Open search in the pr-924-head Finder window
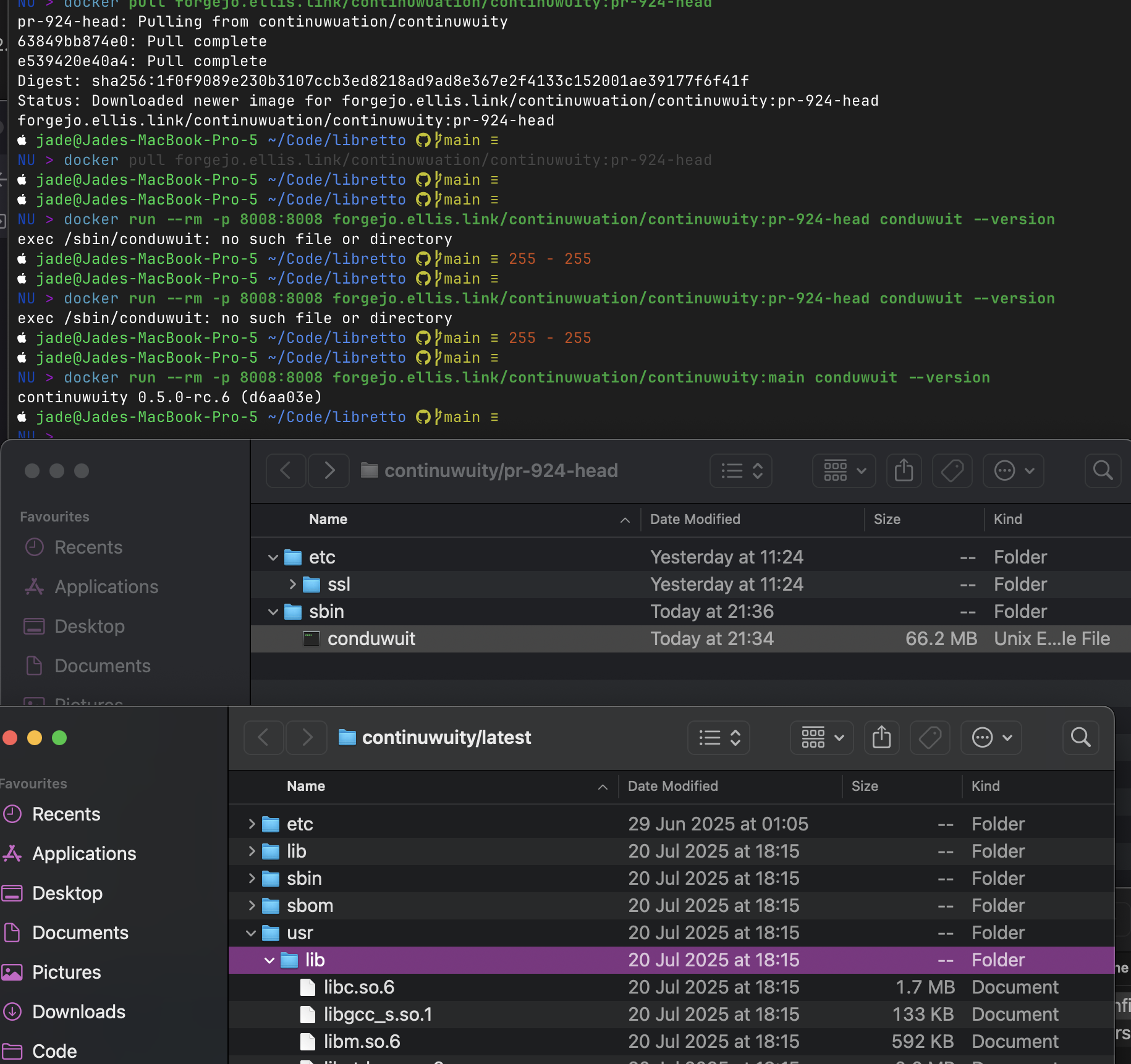The width and height of the screenshot is (1131, 1064). 1103,470
